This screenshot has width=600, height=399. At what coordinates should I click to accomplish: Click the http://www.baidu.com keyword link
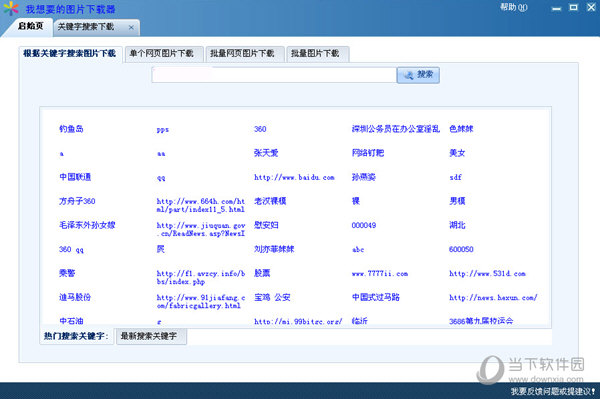point(294,178)
